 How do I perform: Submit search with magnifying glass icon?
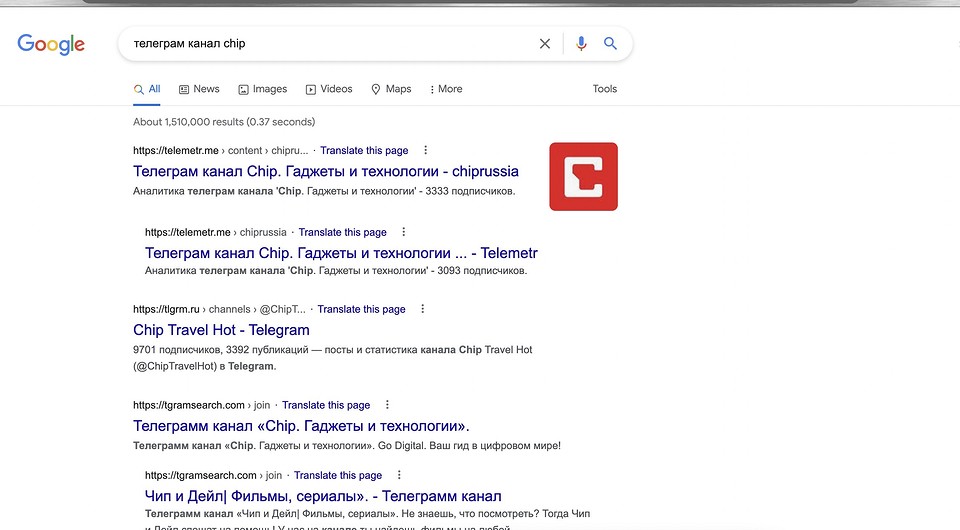(610, 43)
